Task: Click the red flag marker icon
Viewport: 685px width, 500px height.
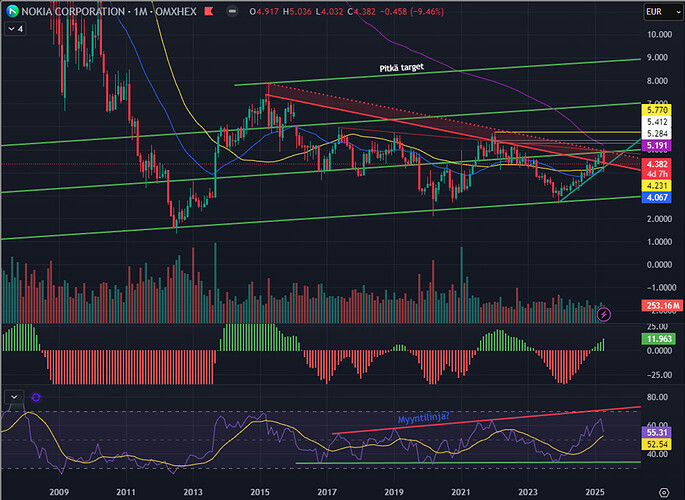Action: tap(207, 12)
